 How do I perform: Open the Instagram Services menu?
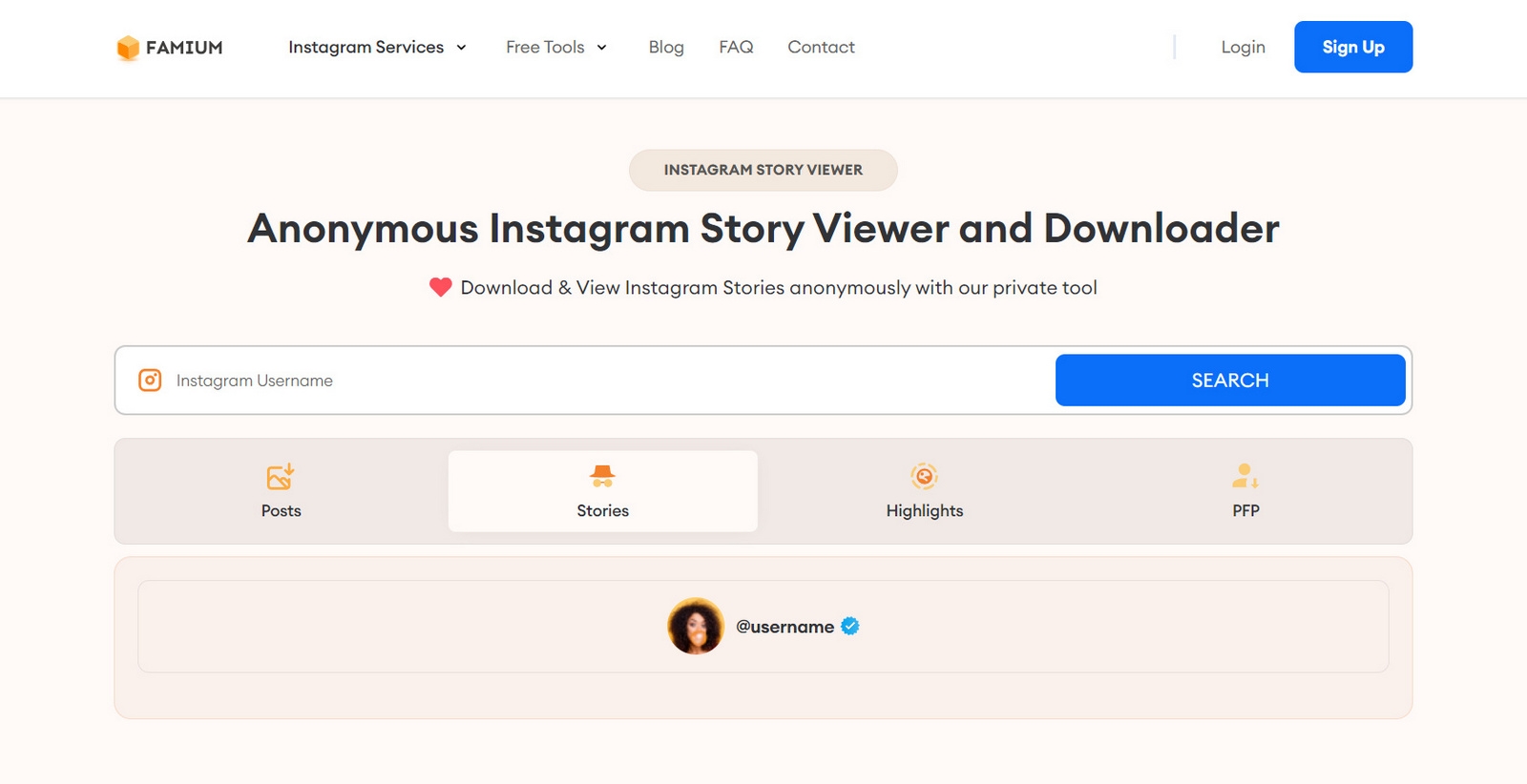pyautogui.click(x=378, y=47)
